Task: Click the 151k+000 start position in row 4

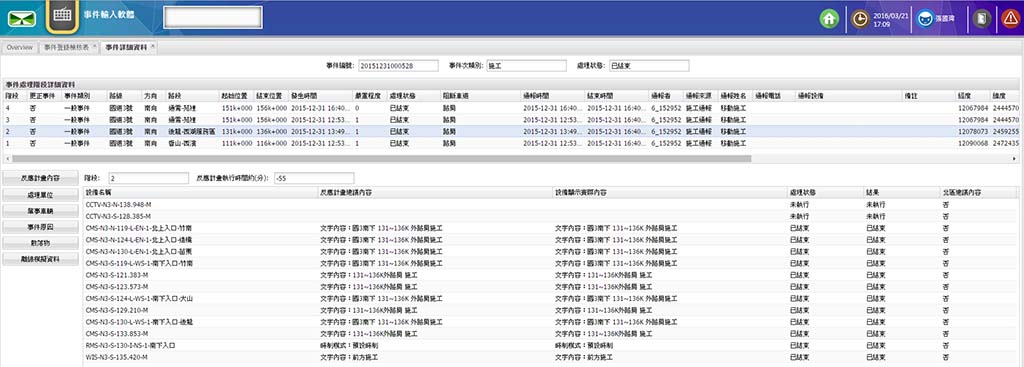Action: click(x=236, y=108)
